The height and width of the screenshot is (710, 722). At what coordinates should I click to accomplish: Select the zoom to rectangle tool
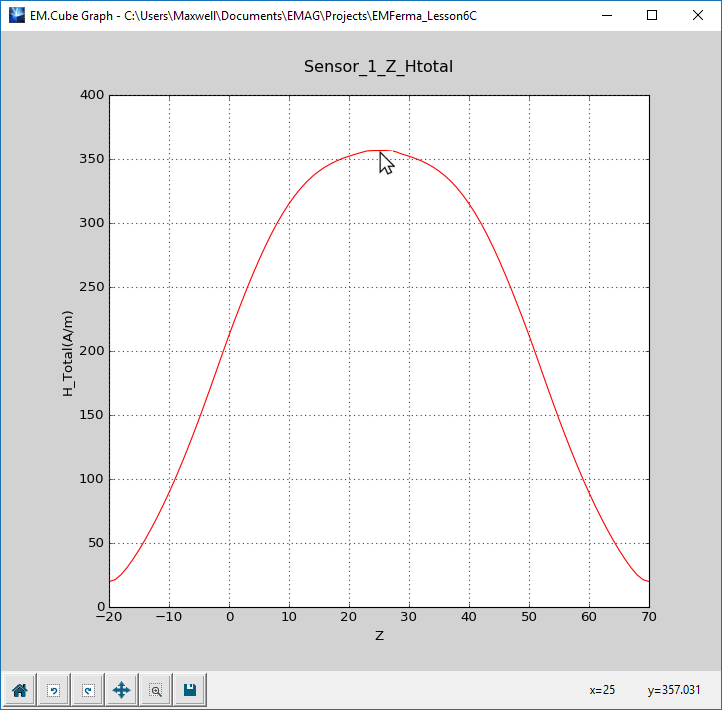pos(156,690)
